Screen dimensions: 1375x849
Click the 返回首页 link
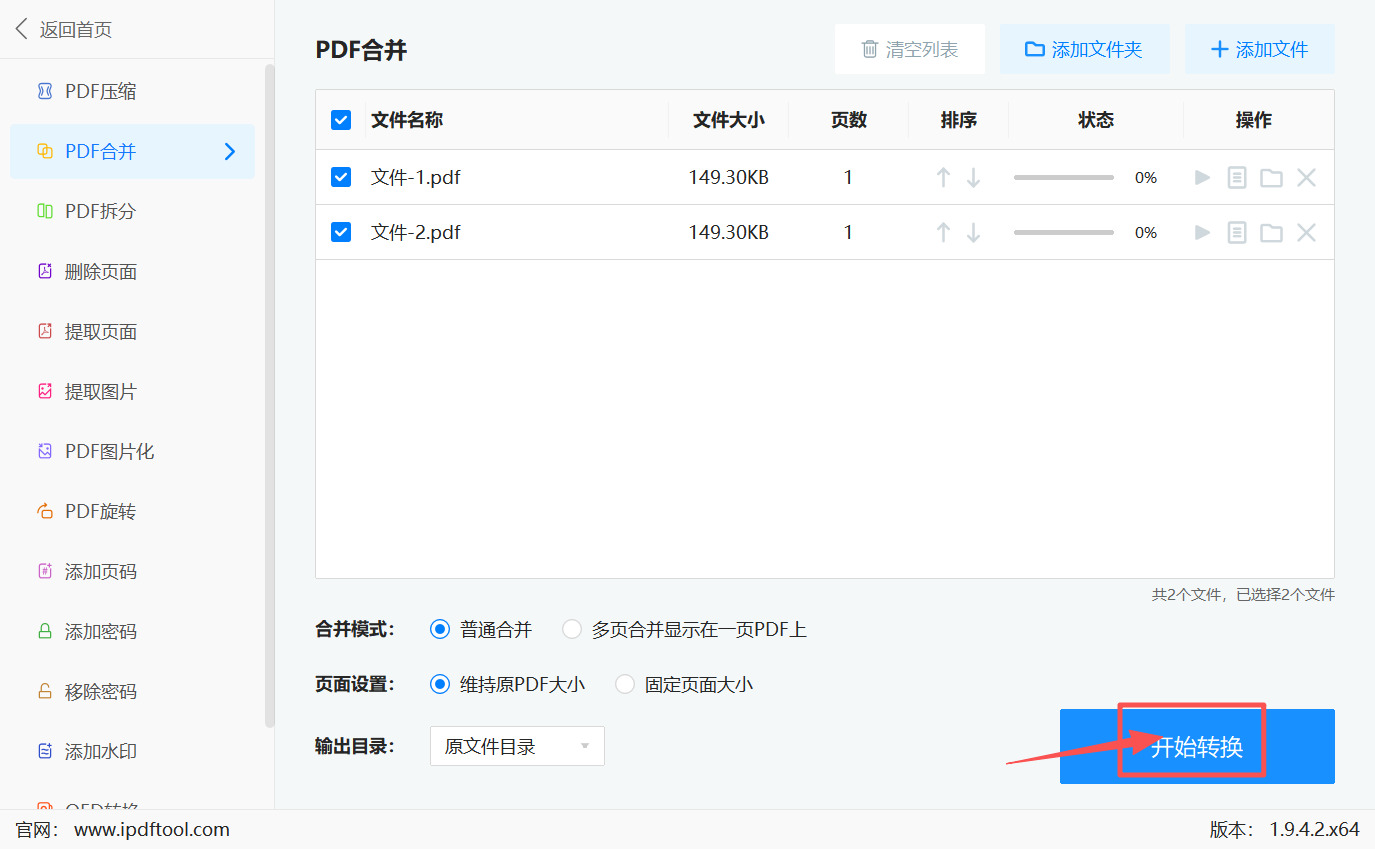tap(65, 29)
